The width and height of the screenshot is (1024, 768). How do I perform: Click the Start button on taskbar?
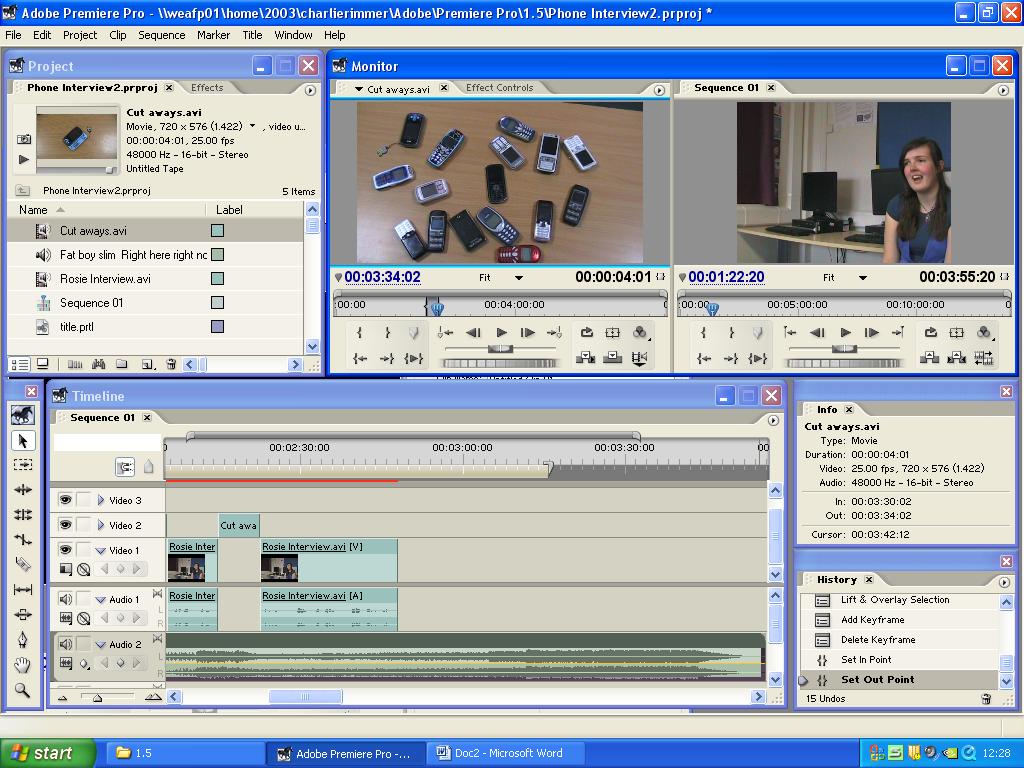[47, 753]
